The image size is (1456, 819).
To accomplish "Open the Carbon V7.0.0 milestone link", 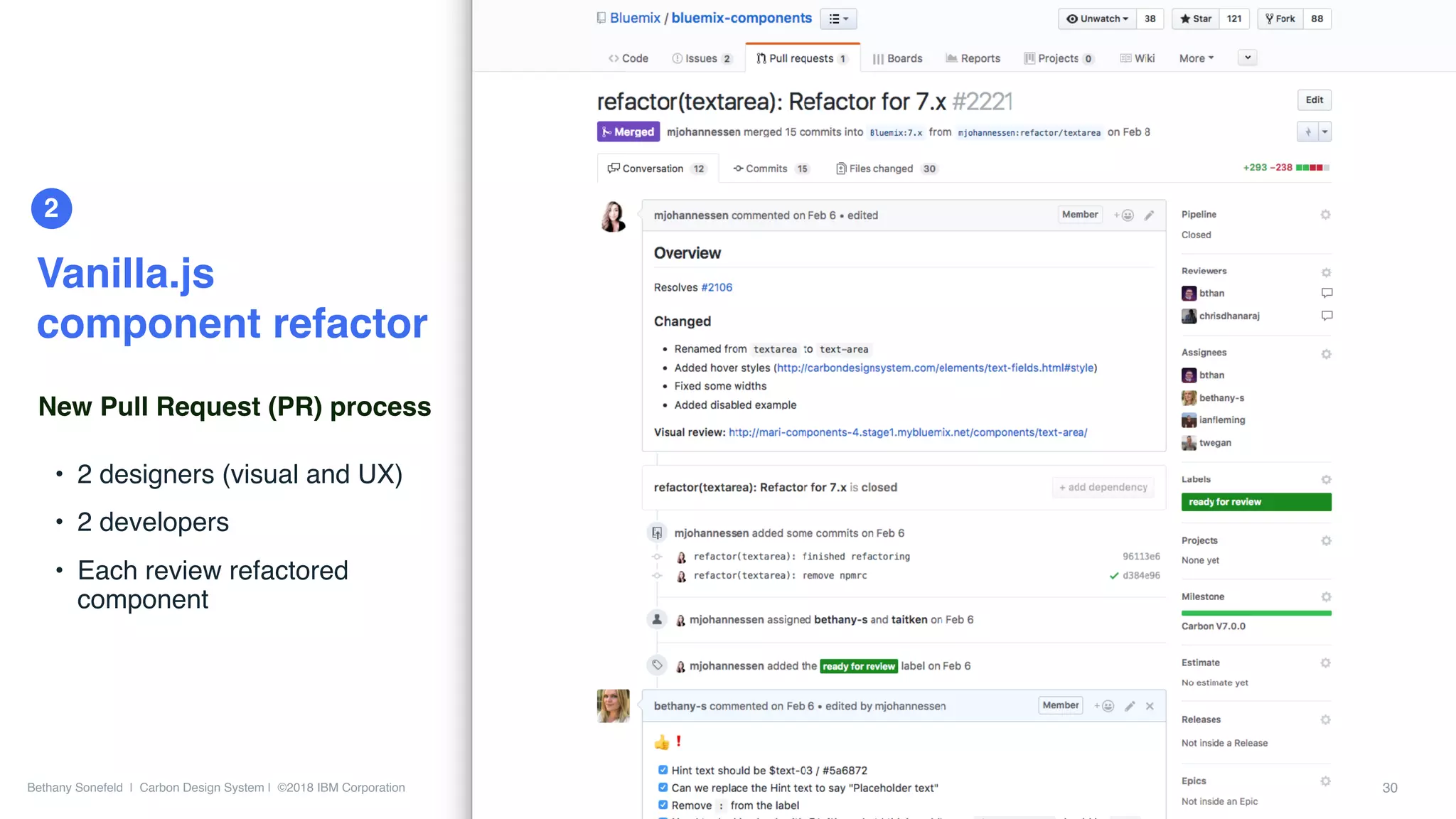I will pos(1214,626).
